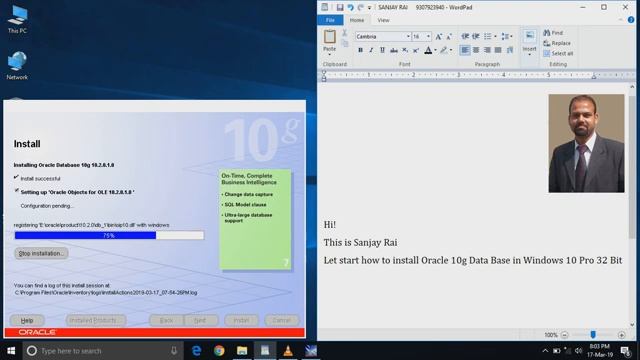Open the Customize Quick Access Toolbar arrow

pos(369,8)
